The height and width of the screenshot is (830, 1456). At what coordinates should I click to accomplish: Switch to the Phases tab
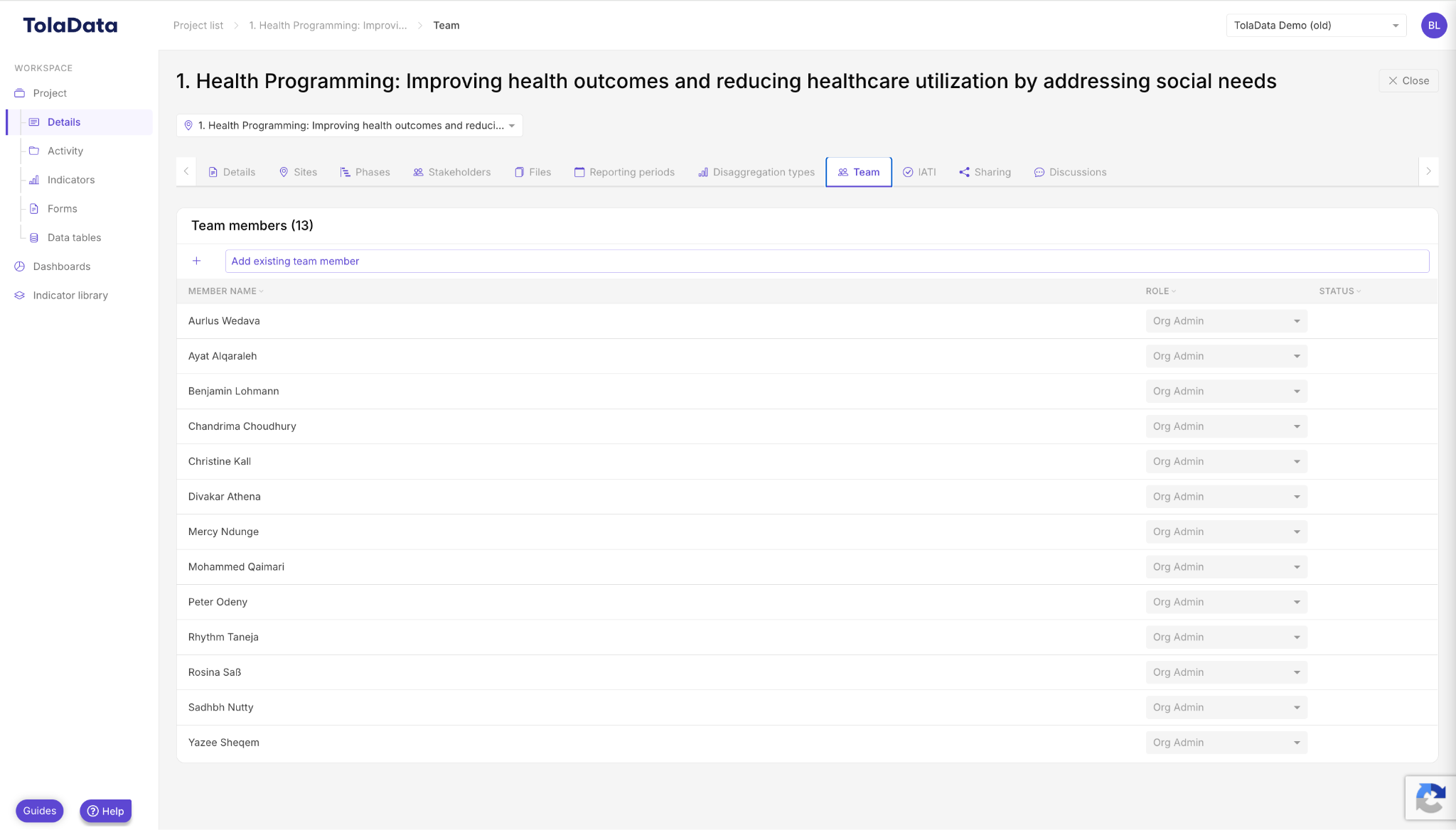365,172
